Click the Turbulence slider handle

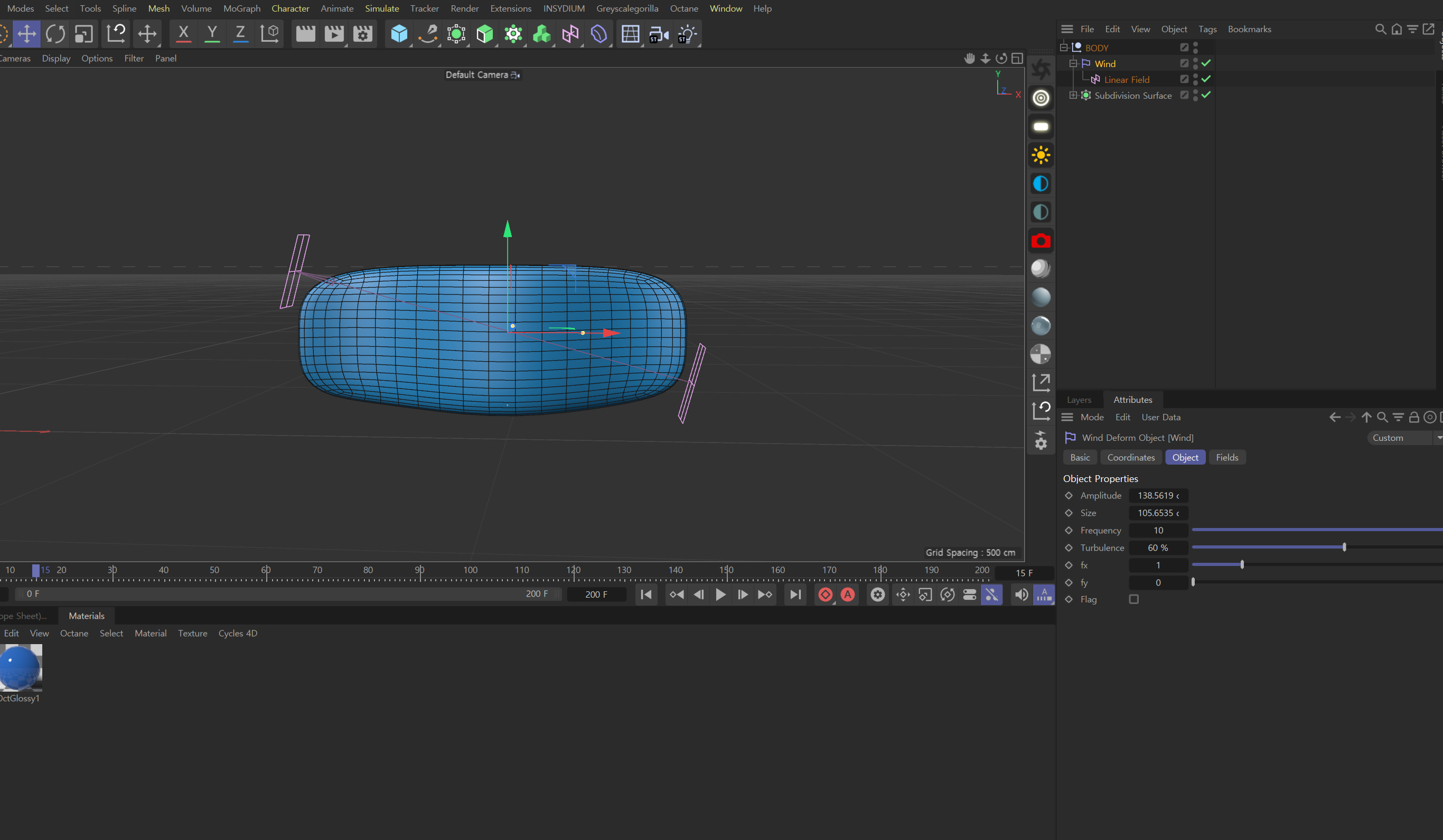(x=1344, y=548)
